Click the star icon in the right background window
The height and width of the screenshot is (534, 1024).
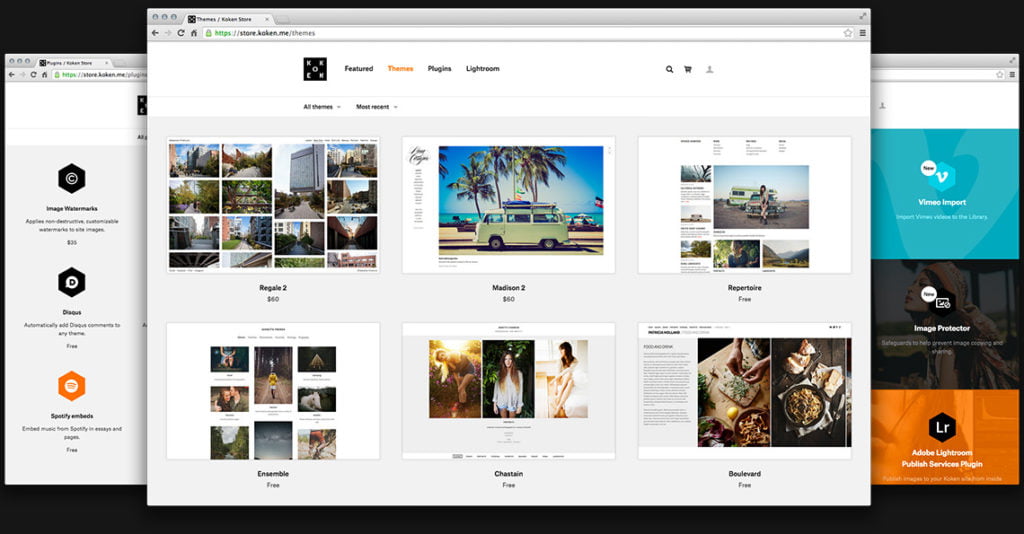[x=1000, y=74]
